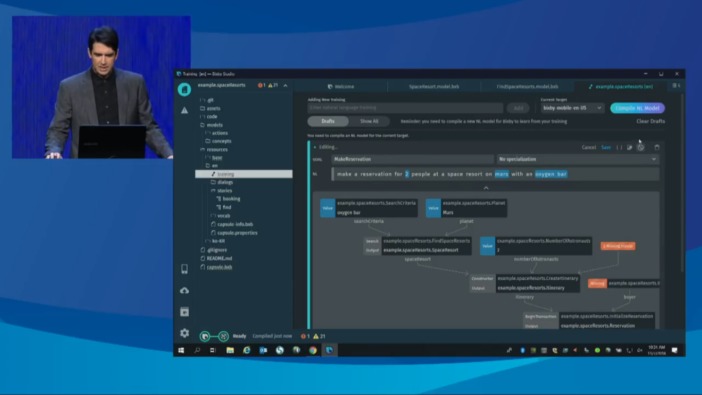This screenshot has height=395, width=702.
Task: Click the trash icon in training editor
Action: coord(657,147)
